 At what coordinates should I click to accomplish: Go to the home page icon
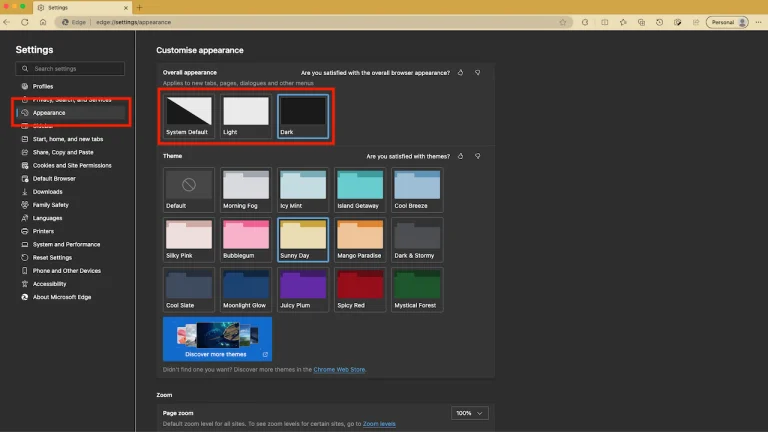pos(43,22)
